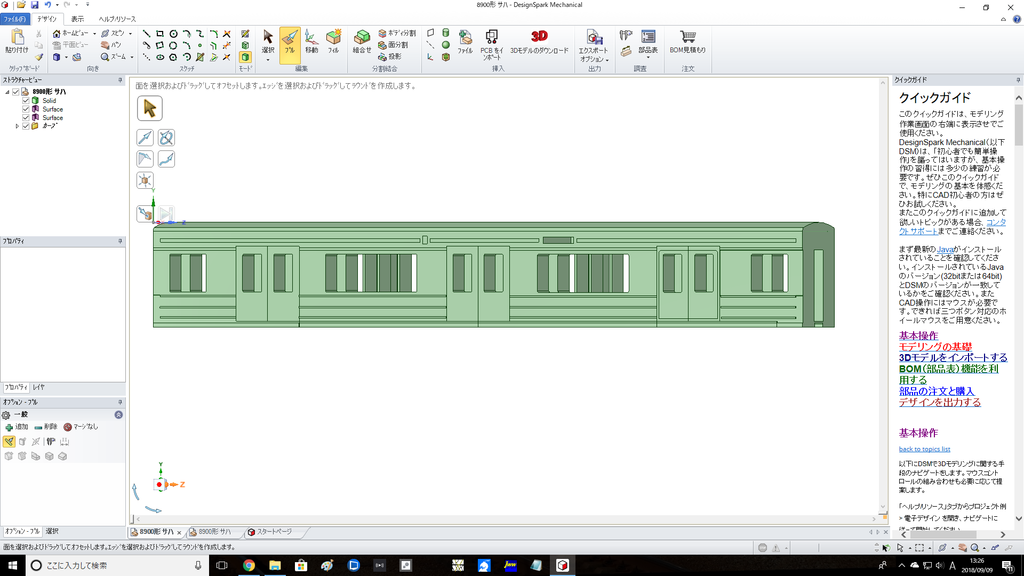Toggle visibility checkbox of Solid
This screenshot has width=1024, height=576.
point(25,101)
